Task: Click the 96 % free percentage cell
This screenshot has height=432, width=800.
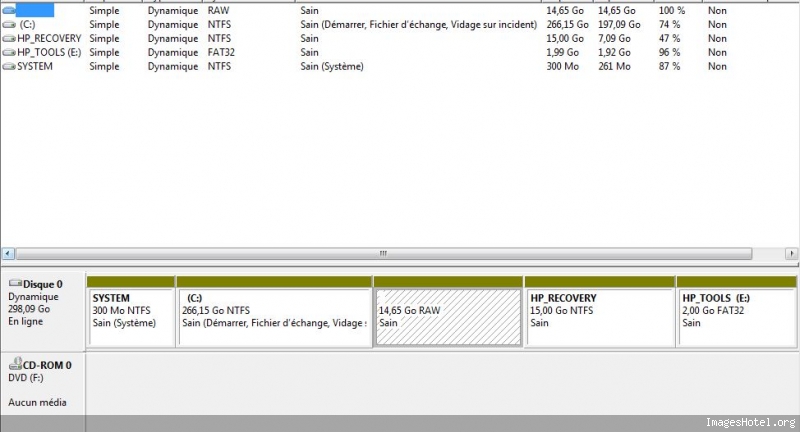Action: pyautogui.click(x=669, y=52)
